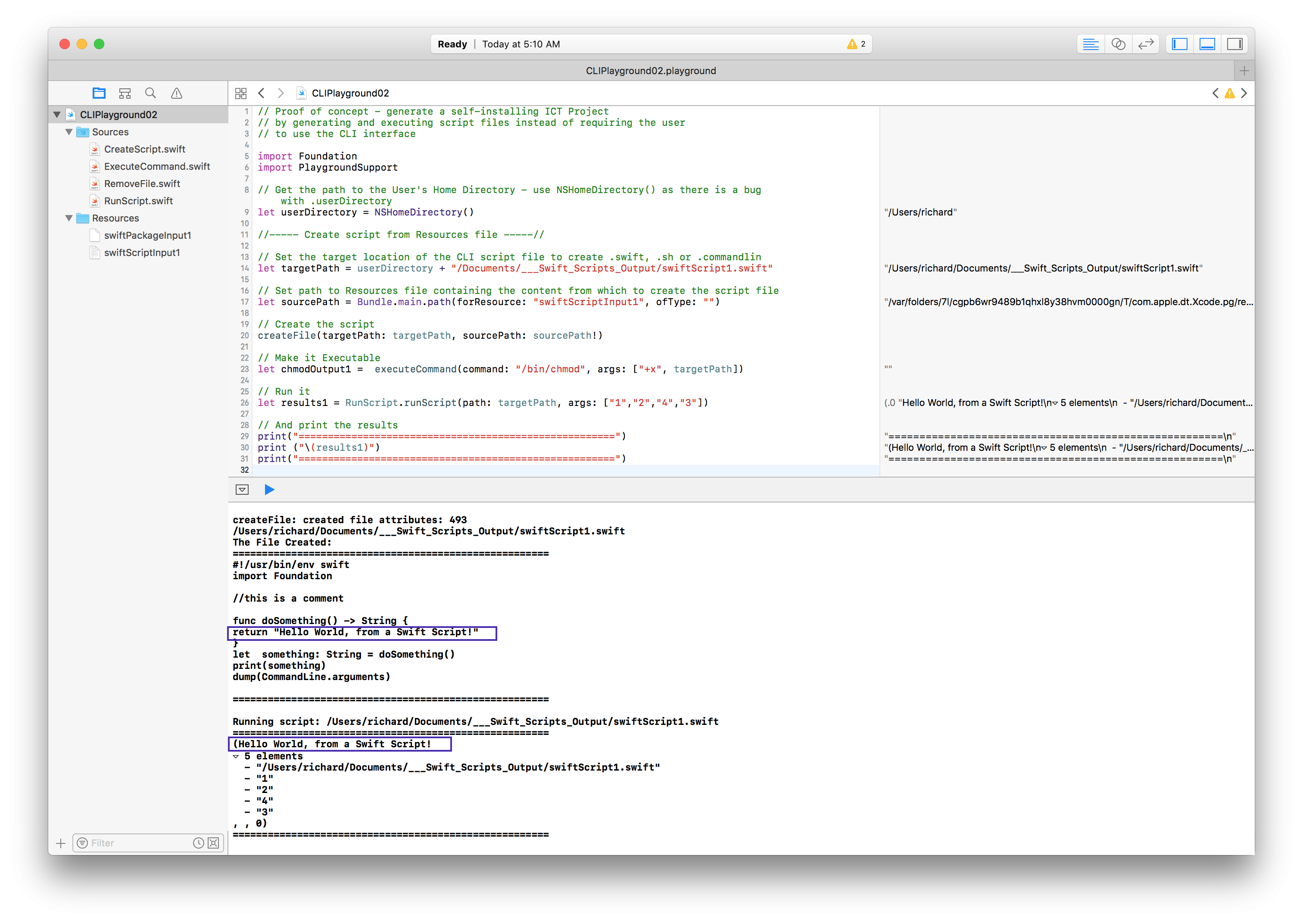Select swiftPackageInput1 resource file
This screenshot has width=1303, height=924.
pyautogui.click(x=147, y=236)
